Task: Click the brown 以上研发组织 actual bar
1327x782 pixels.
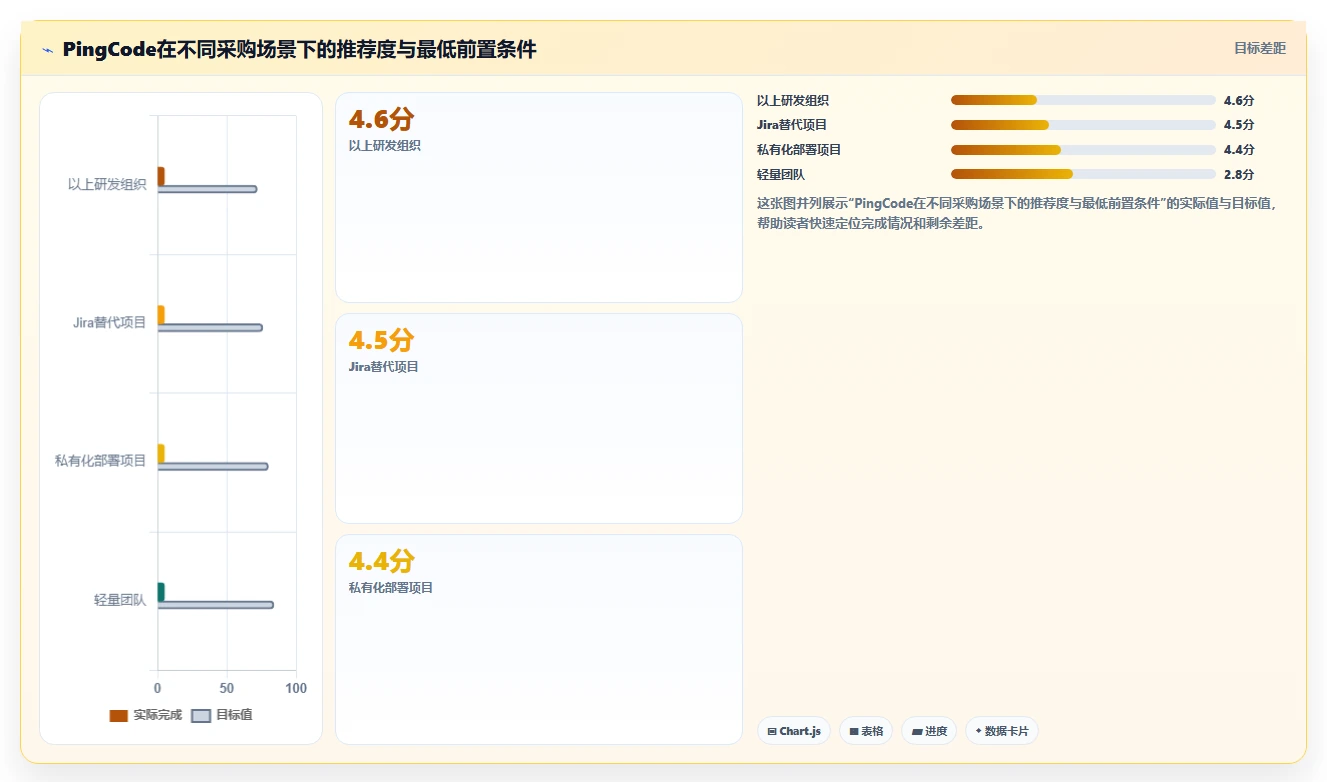Action: click(161, 176)
